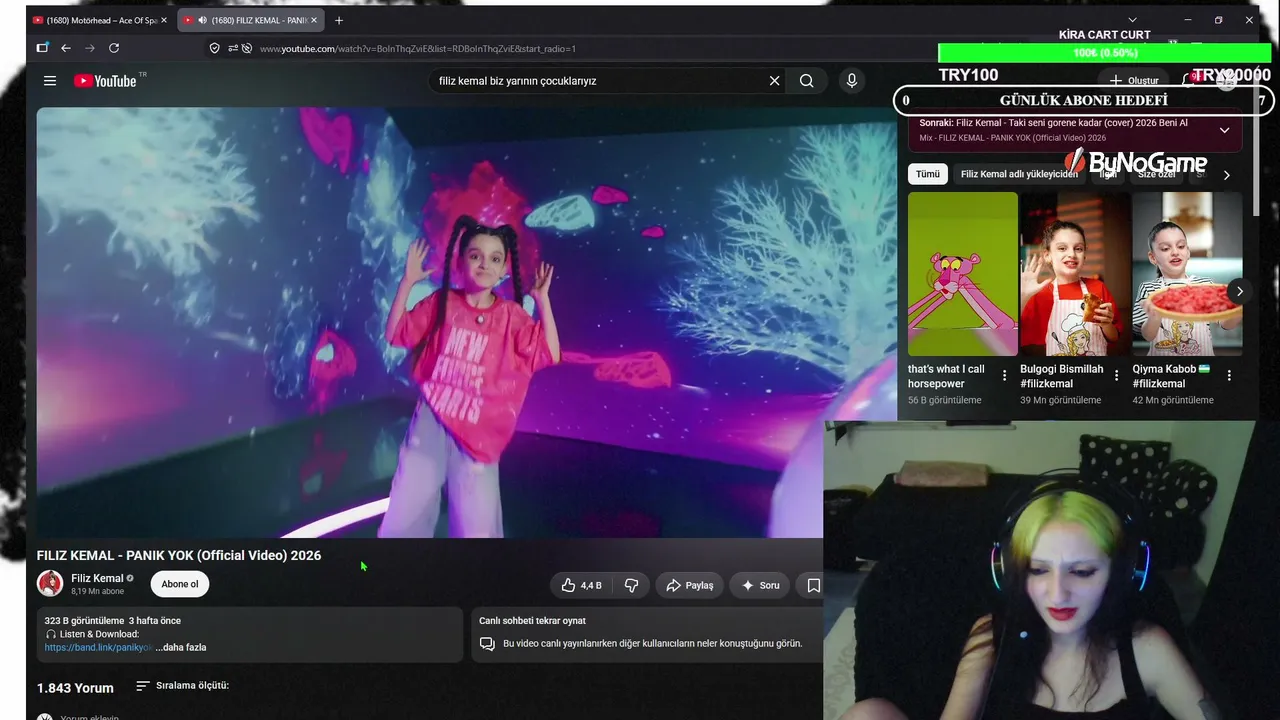Viewport: 1280px width, 720px height.
Task: Subscribe with the 'Abone ol' button
Action: coord(180,585)
